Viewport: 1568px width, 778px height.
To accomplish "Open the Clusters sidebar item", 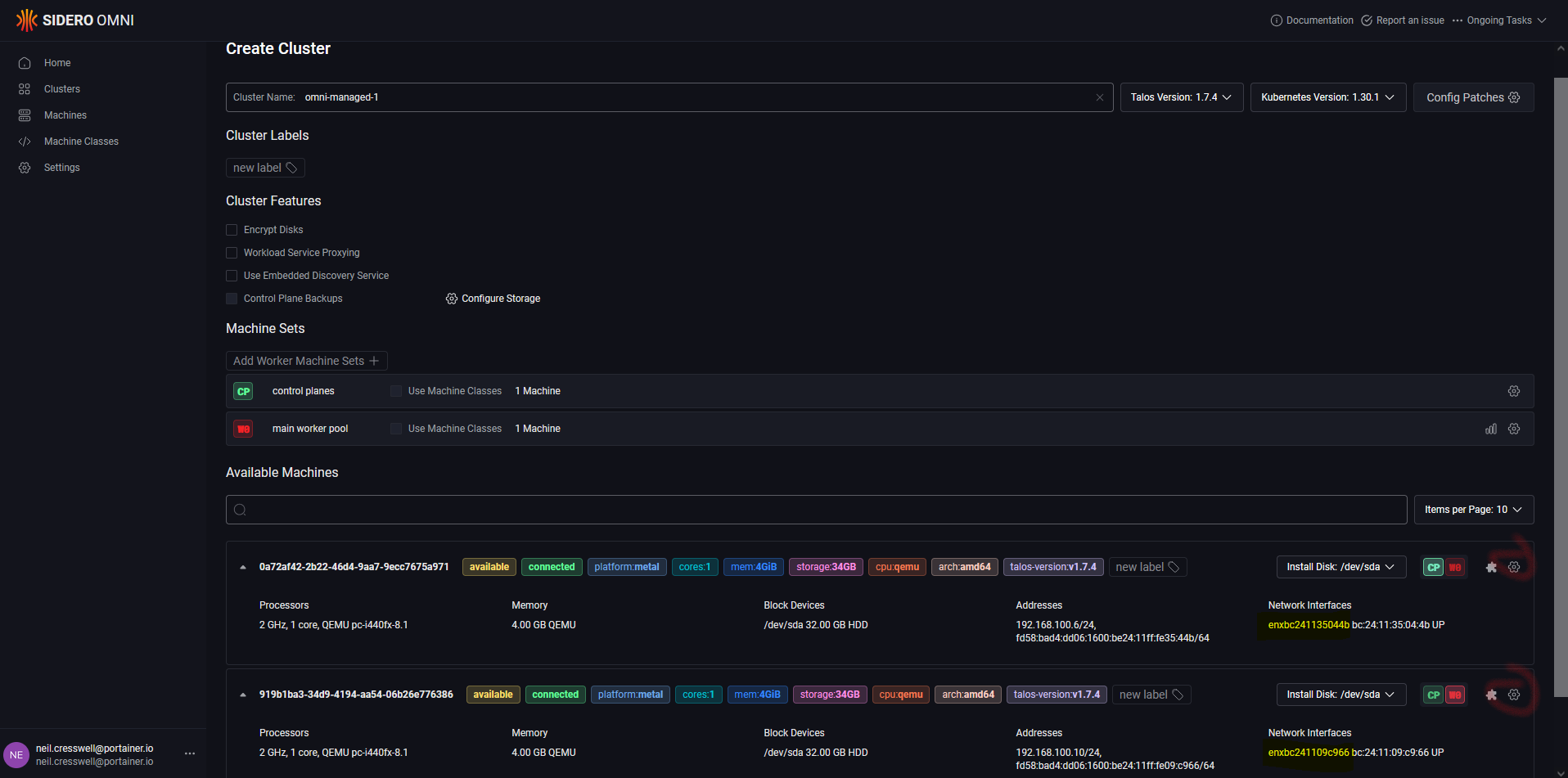I will [x=61, y=89].
